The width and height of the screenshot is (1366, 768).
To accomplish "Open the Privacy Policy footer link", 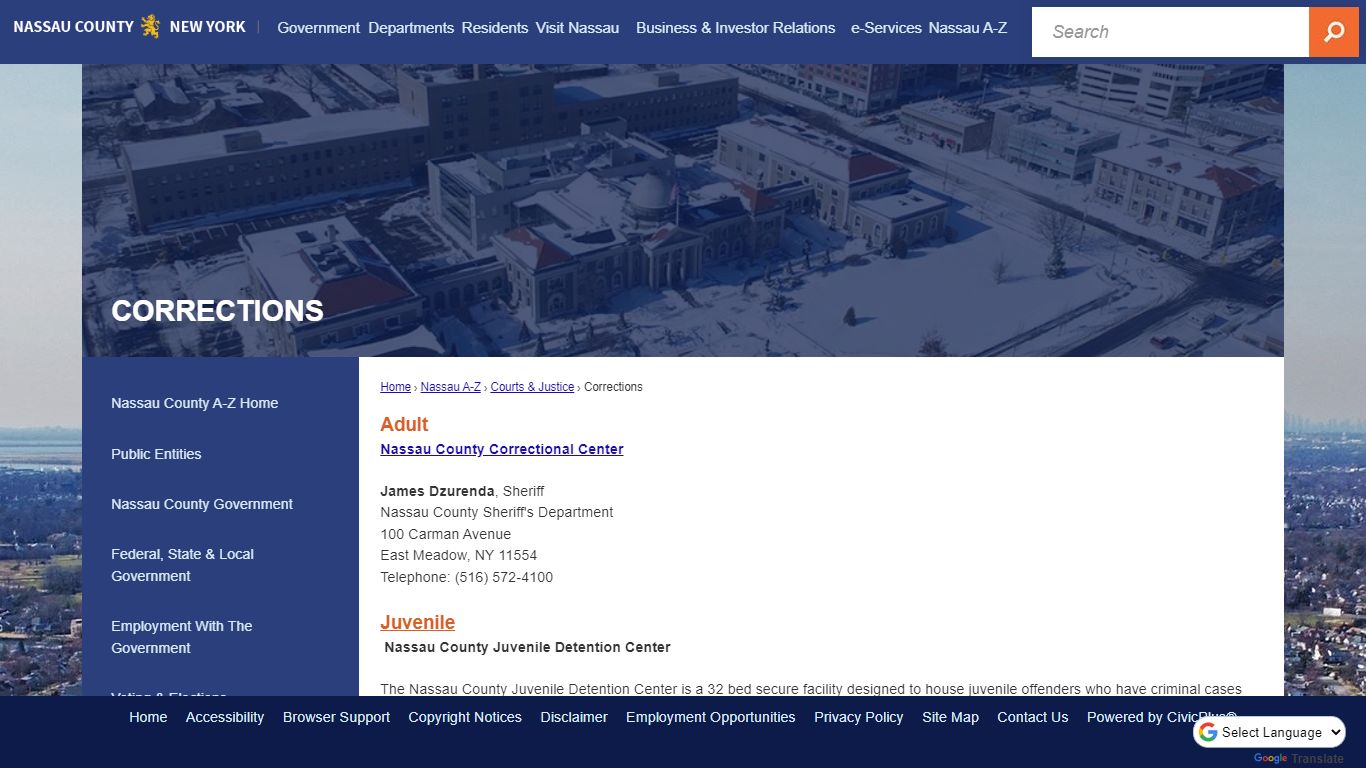I will 858,717.
